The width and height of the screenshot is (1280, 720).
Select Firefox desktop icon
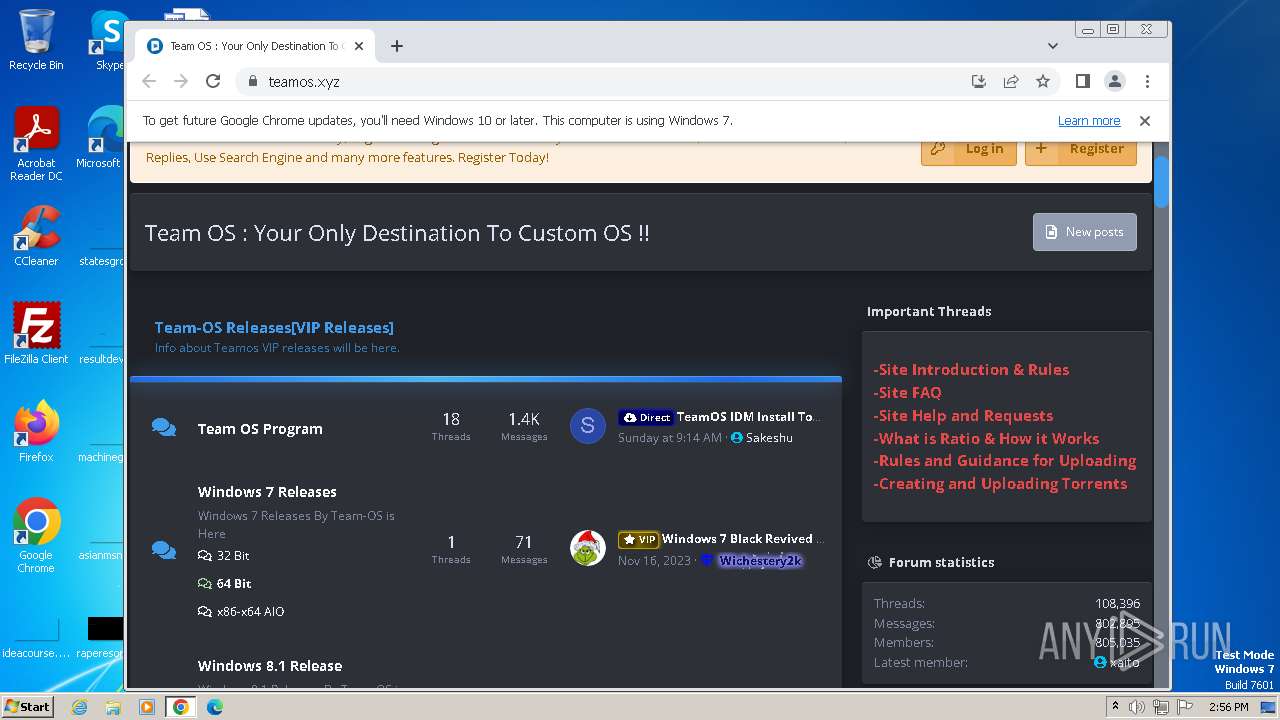click(36, 432)
